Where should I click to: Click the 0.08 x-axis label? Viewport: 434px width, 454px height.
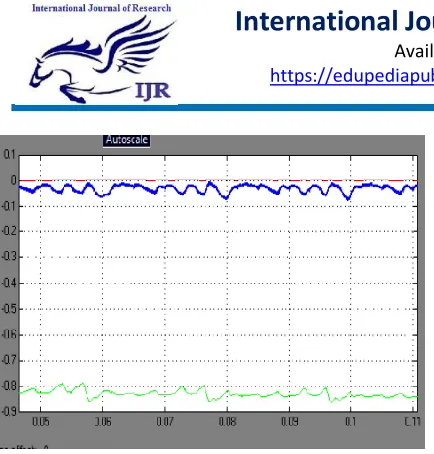(x=227, y=422)
